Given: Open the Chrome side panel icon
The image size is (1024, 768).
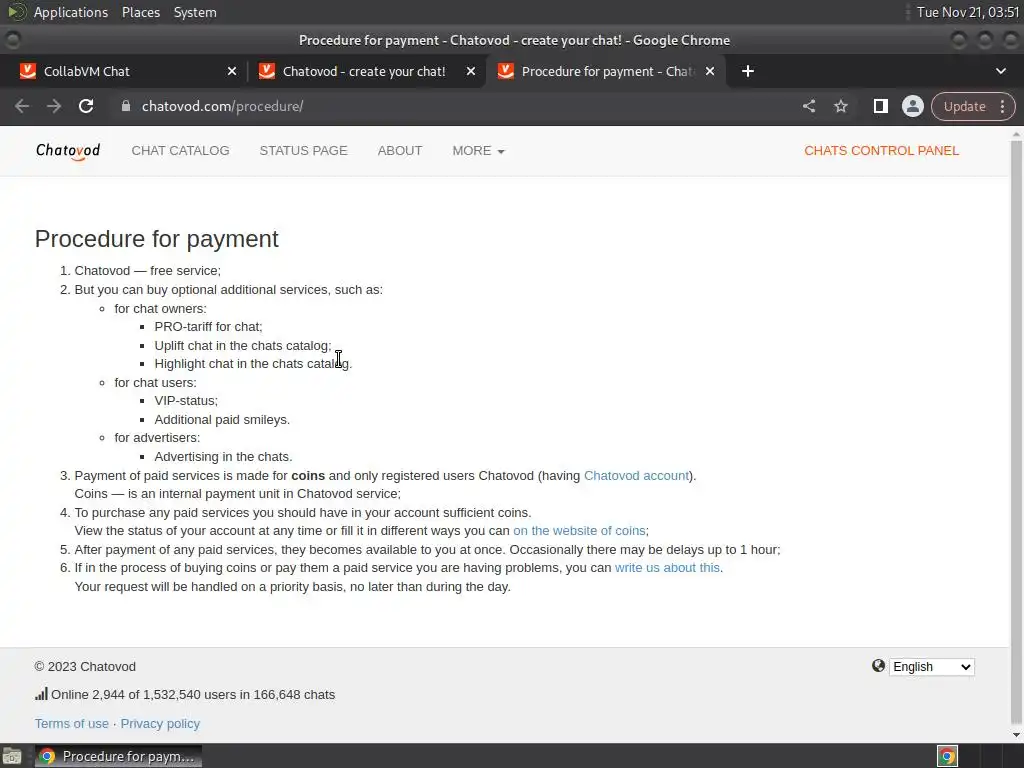Looking at the screenshot, I should pyautogui.click(x=880, y=106).
